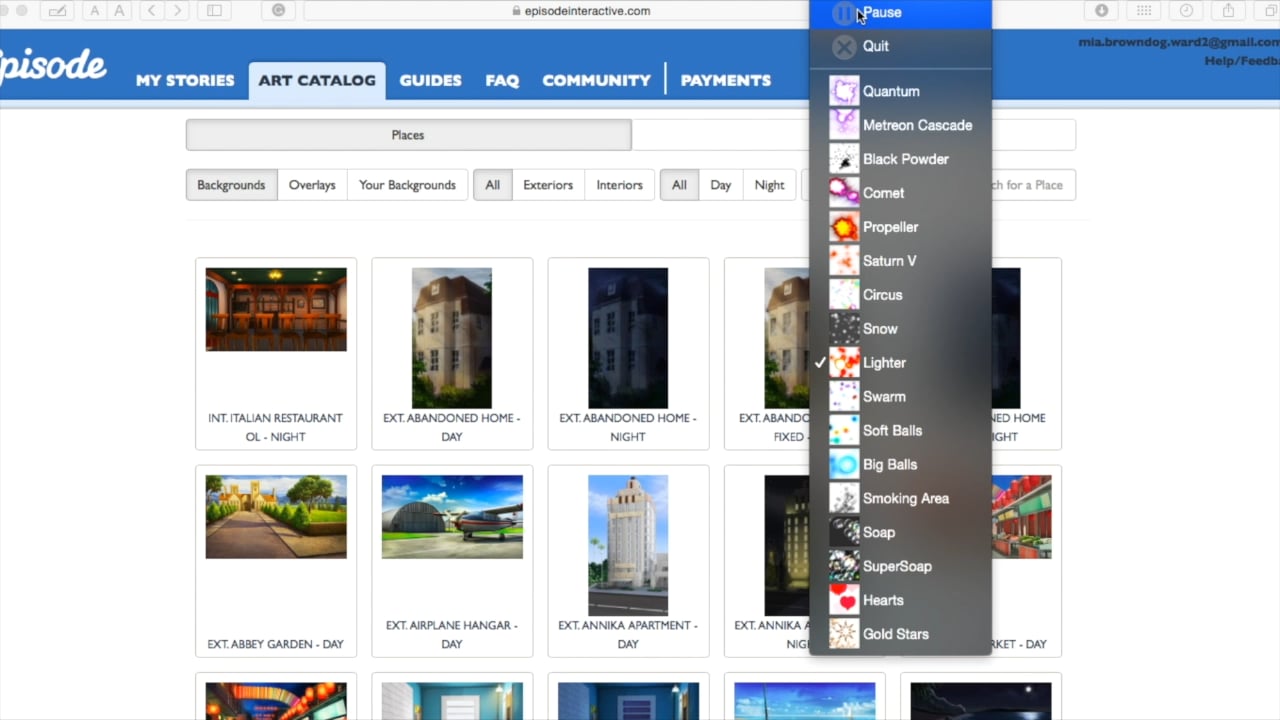This screenshot has width=1280, height=720.
Task: Click Safari back navigation arrow
Action: tap(152, 11)
